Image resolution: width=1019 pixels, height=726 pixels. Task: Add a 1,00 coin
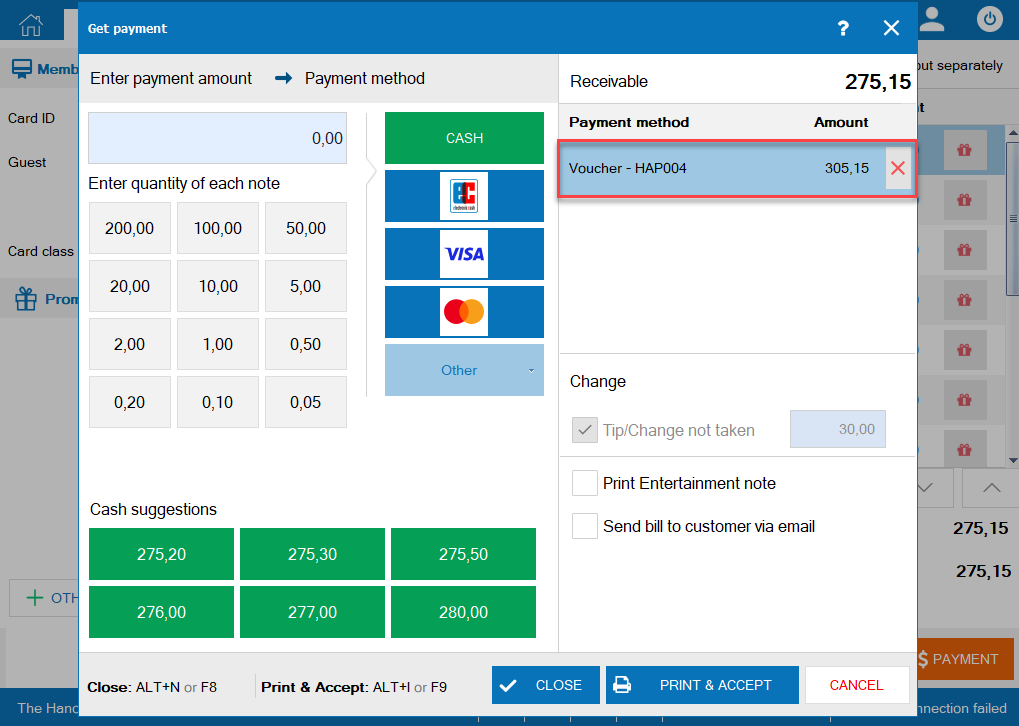click(218, 344)
